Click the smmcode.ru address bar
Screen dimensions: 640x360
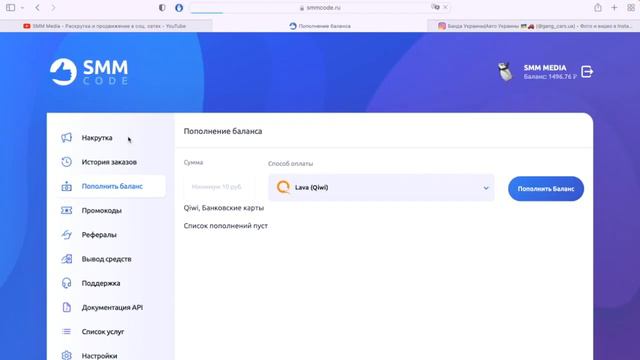pos(320,7)
